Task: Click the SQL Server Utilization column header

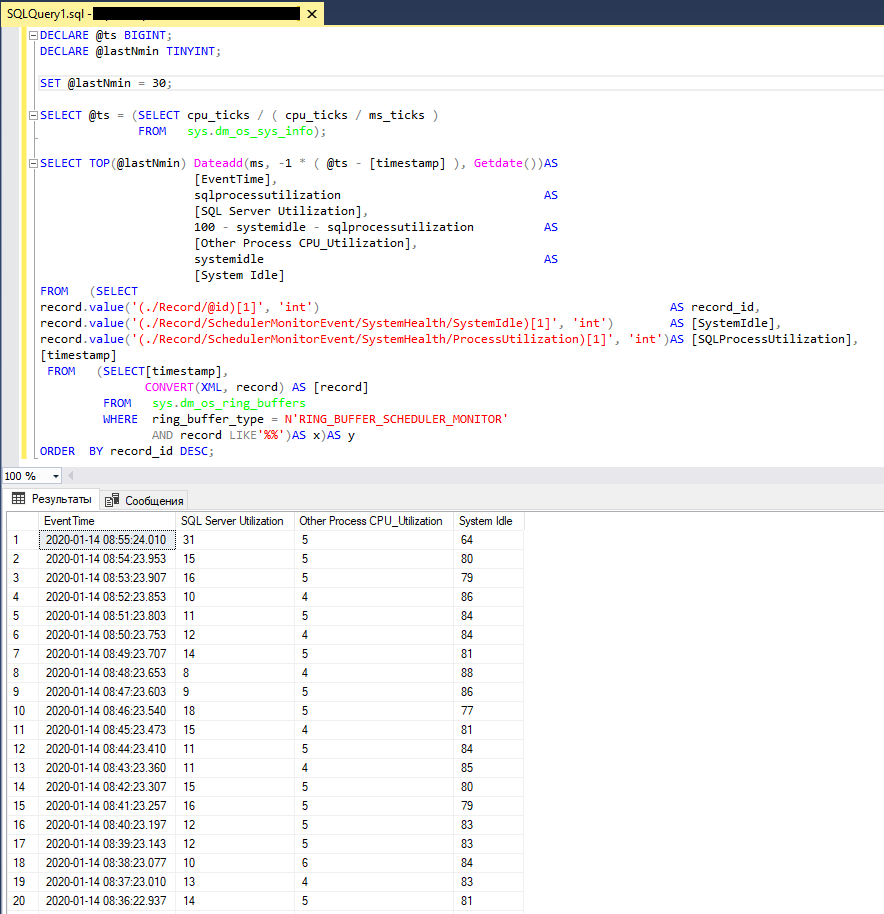Action: click(235, 521)
